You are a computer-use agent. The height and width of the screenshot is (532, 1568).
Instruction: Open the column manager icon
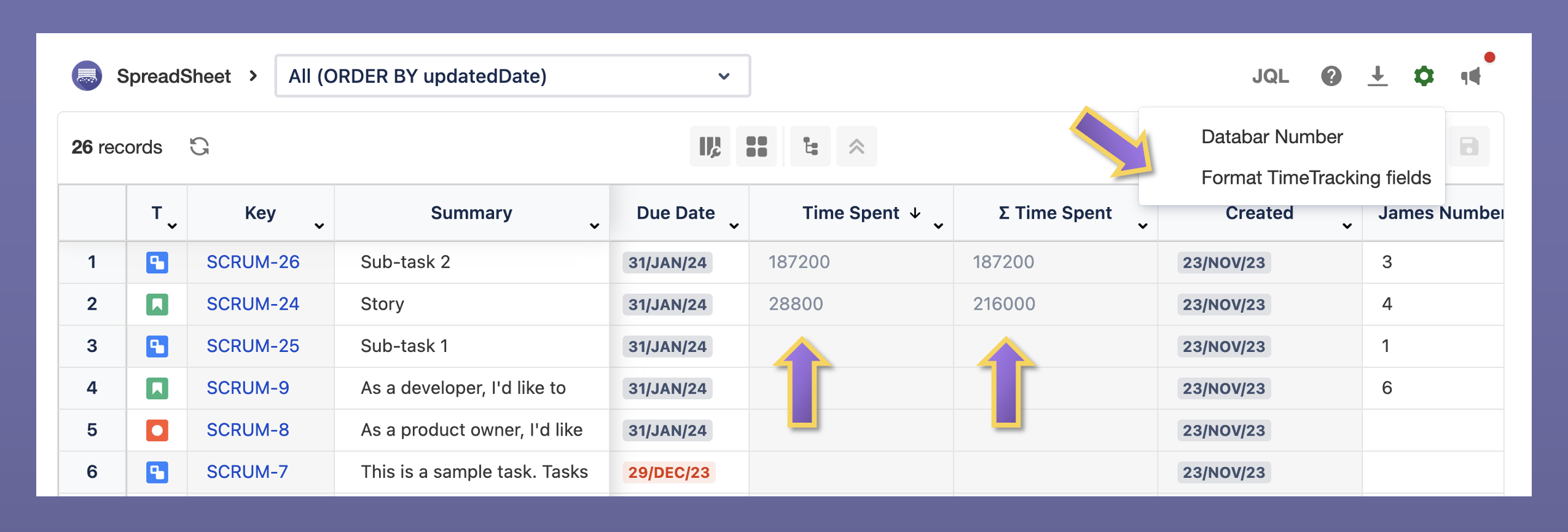click(710, 147)
